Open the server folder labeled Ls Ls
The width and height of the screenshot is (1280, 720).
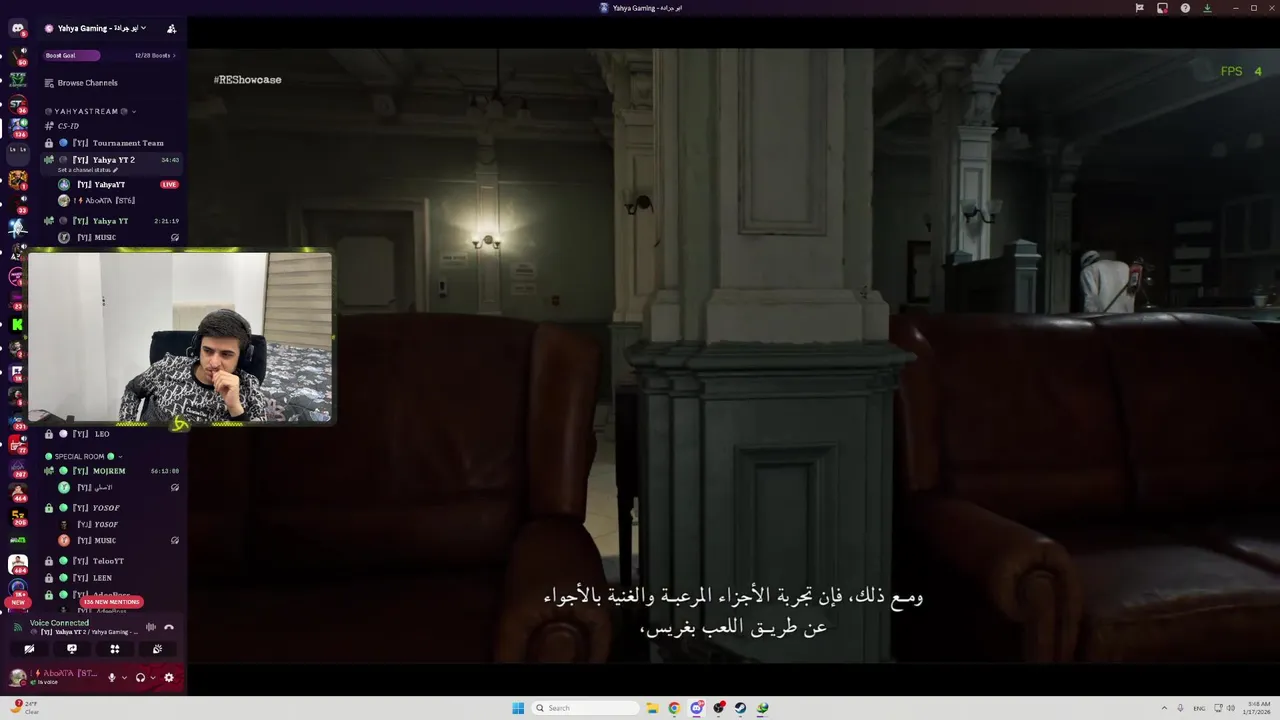point(18,153)
